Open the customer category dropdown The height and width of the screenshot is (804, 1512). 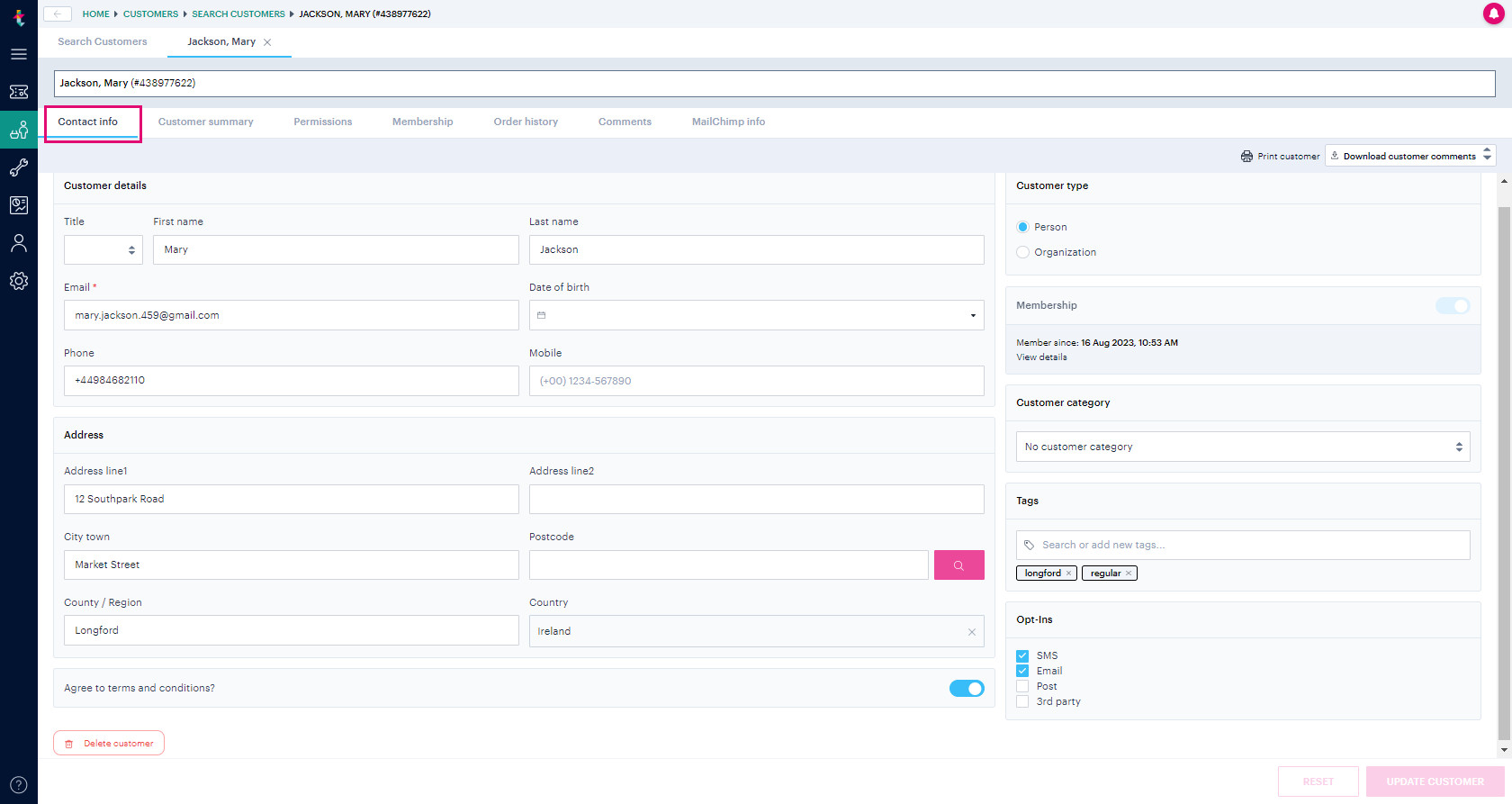click(1243, 447)
